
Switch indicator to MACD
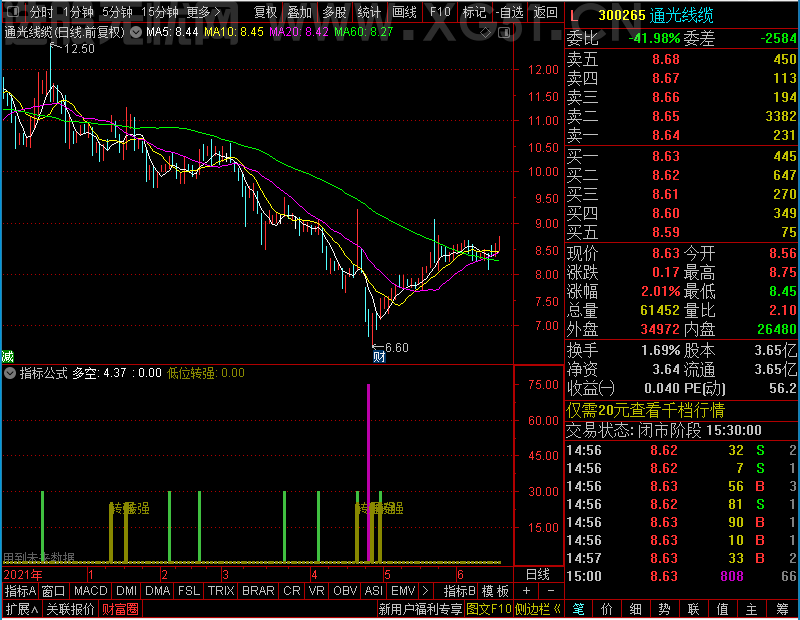91,591
